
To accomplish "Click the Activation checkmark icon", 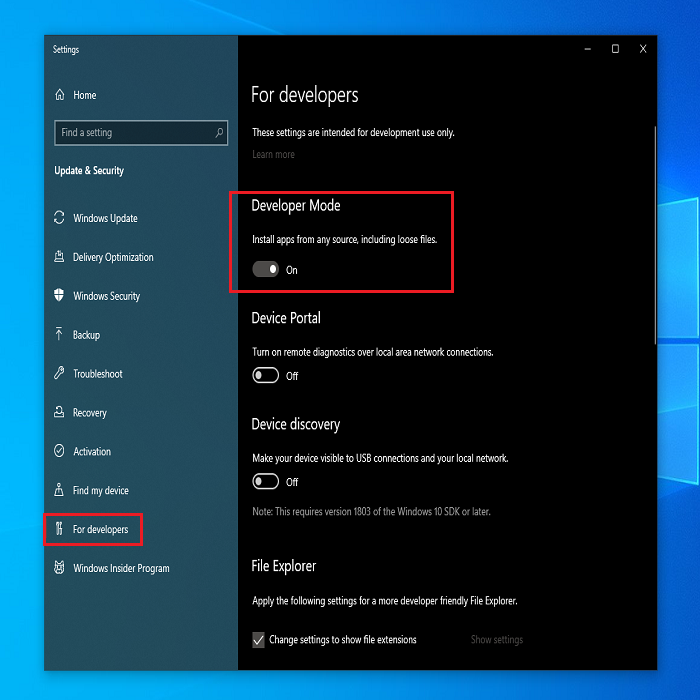I will click(x=59, y=450).
